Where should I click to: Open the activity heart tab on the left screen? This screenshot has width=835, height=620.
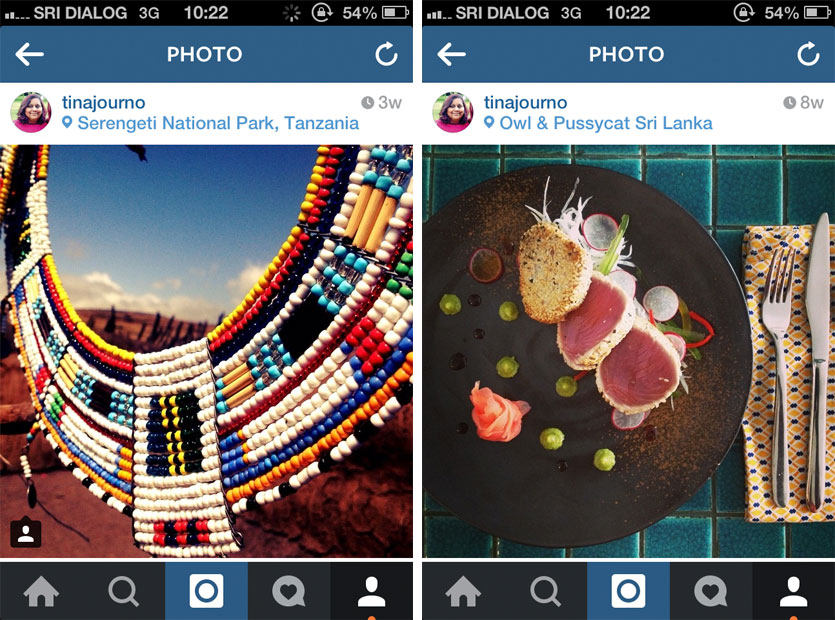[x=289, y=591]
